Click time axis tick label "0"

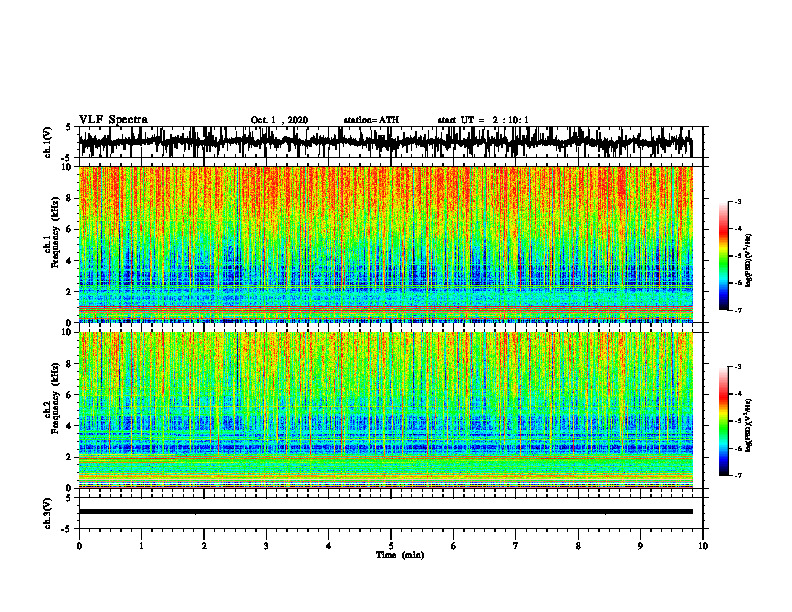(79, 546)
